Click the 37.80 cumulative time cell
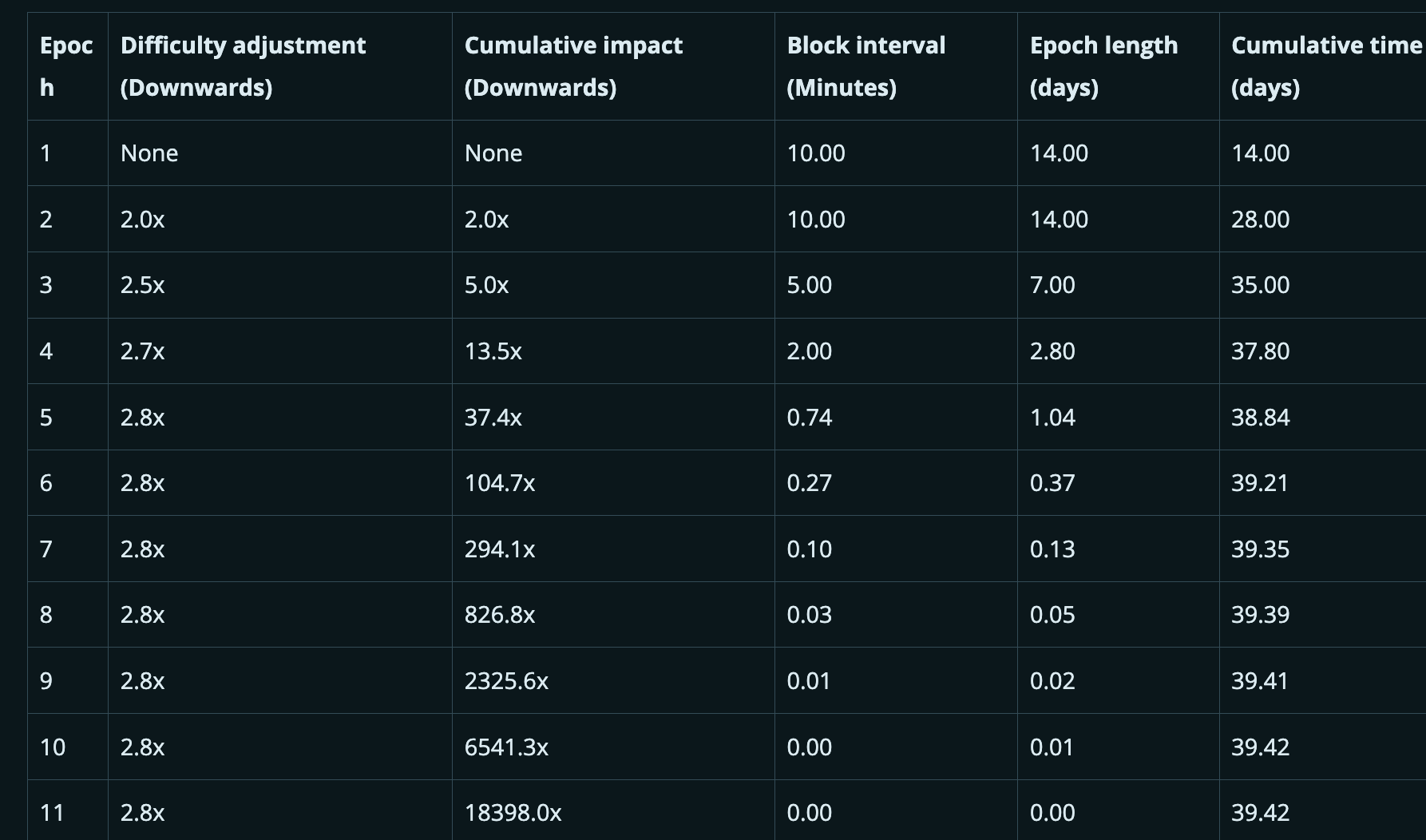Screen dimensions: 1426x840 click(x=1260, y=351)
